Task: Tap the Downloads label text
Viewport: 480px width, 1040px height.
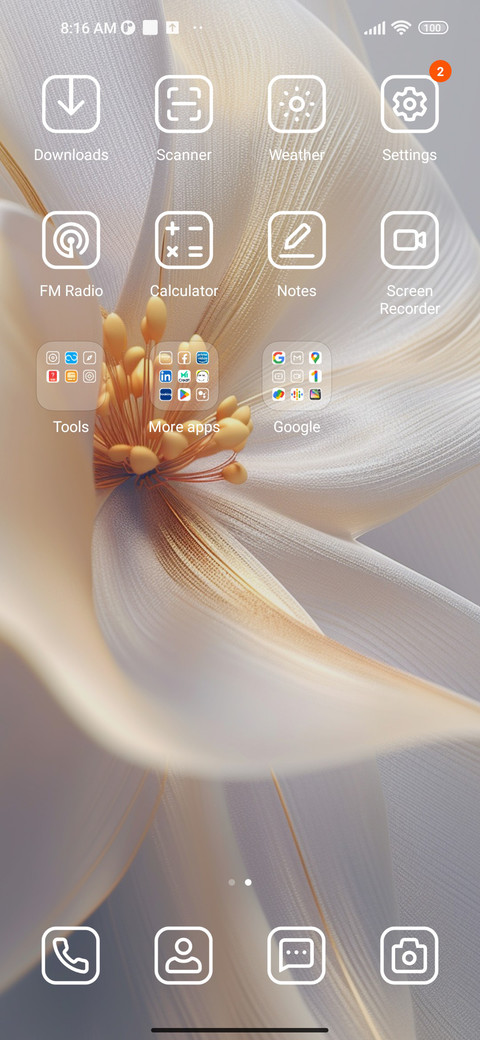Action: pos(71,155)
